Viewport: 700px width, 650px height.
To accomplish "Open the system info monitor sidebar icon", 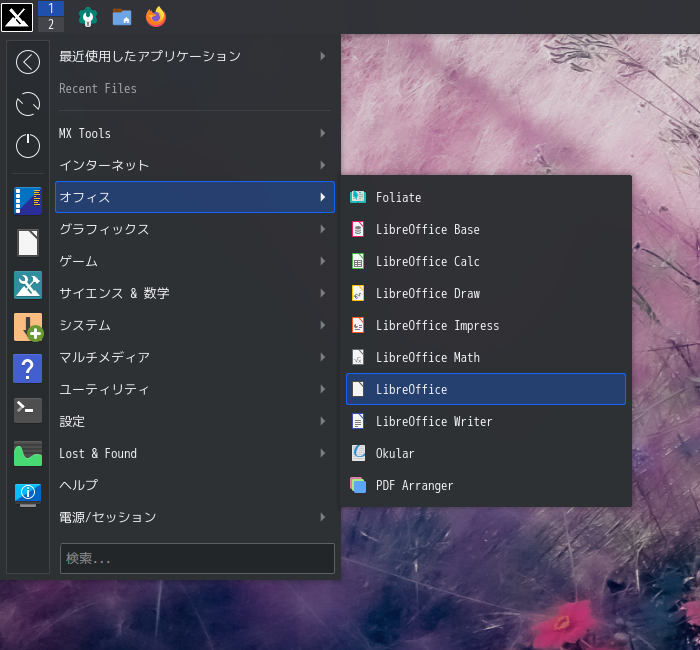I will click(28, 495).
